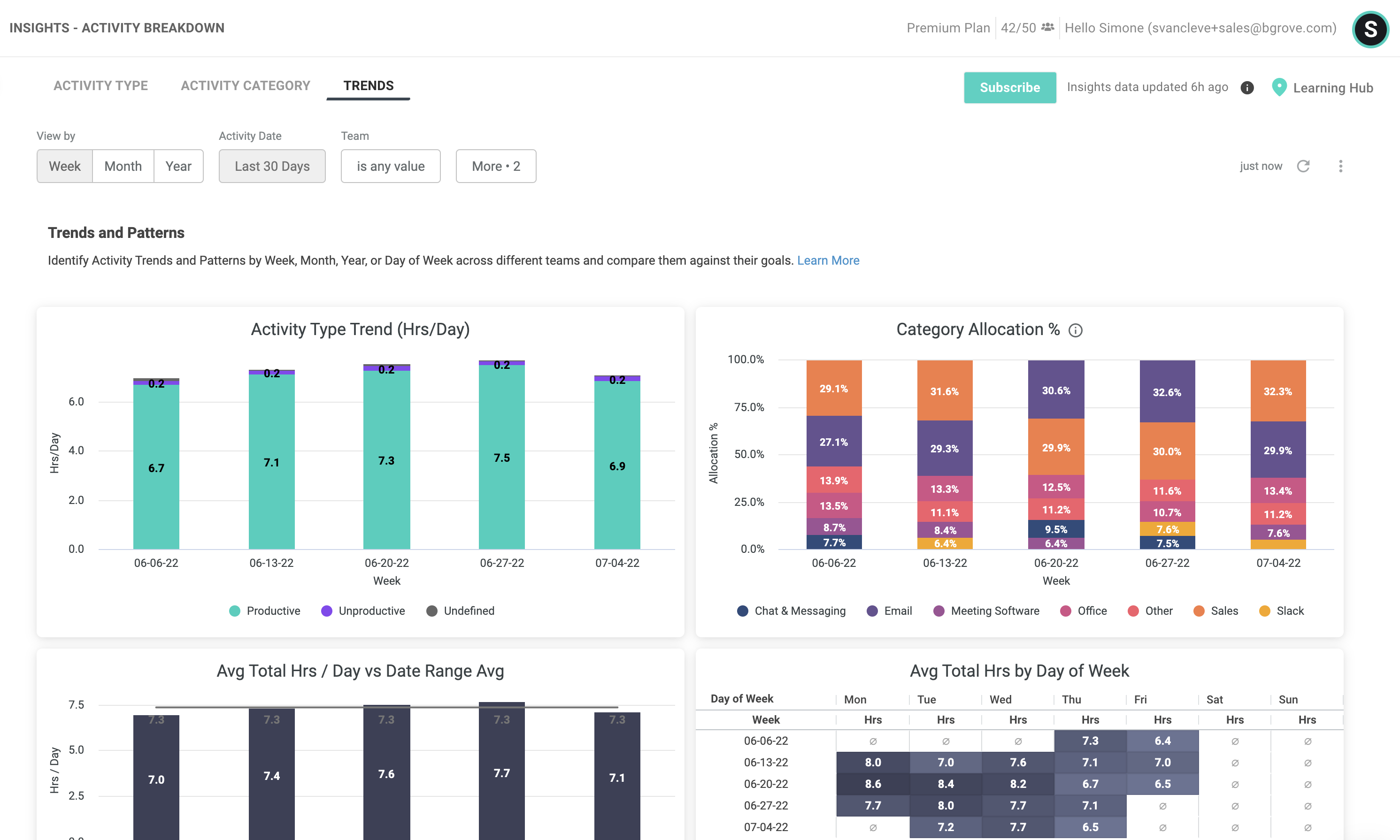Click the 7.7 total hours bar
Viewport: 1400px width, 840px height.
click(501, 771)
